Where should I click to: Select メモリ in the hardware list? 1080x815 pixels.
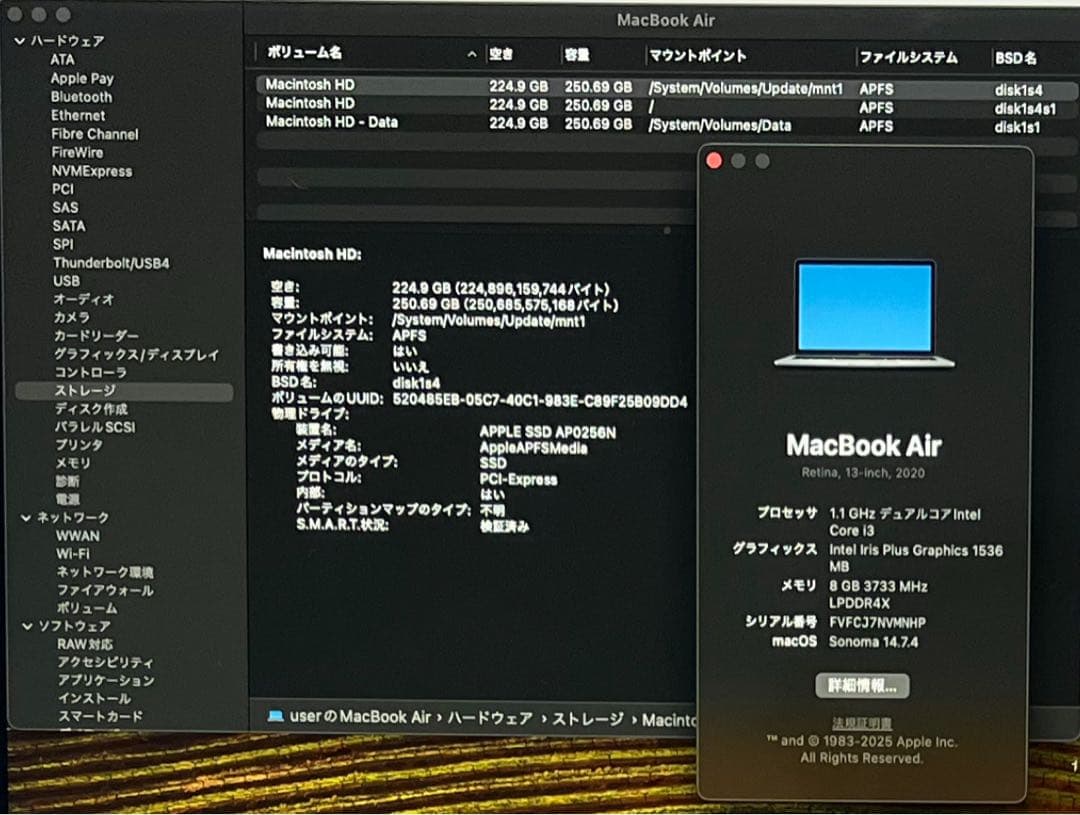(71, 463)
